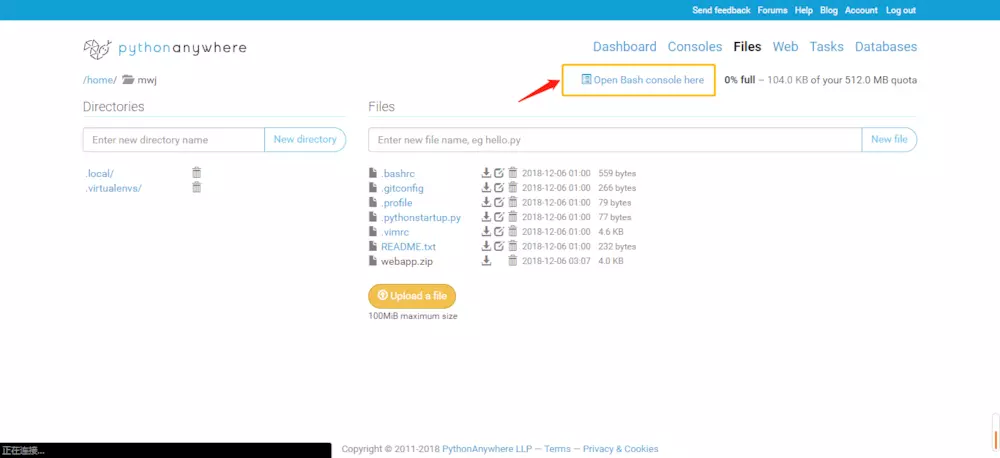Open the Help link

coord(804,10)
